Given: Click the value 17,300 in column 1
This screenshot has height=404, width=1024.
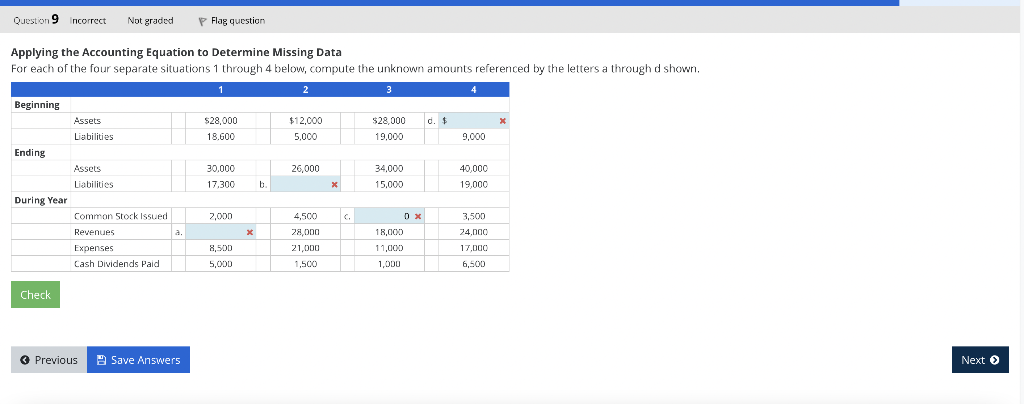Looking at the screenshot, I should coord(221,185).
